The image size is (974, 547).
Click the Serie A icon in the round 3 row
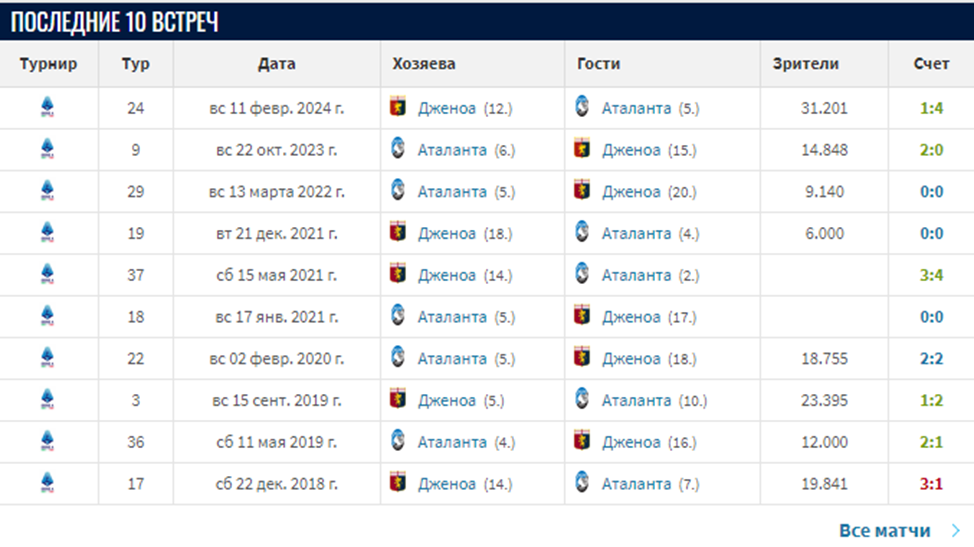point(48,400)
